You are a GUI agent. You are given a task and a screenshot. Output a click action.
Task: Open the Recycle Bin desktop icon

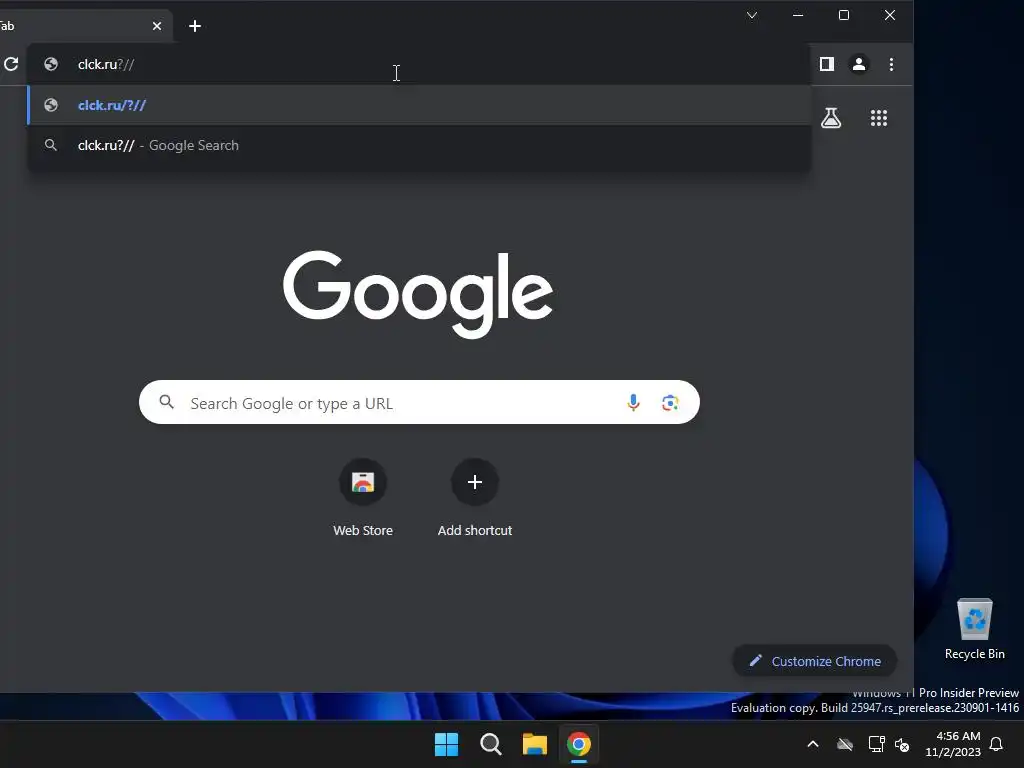point(974,630)
